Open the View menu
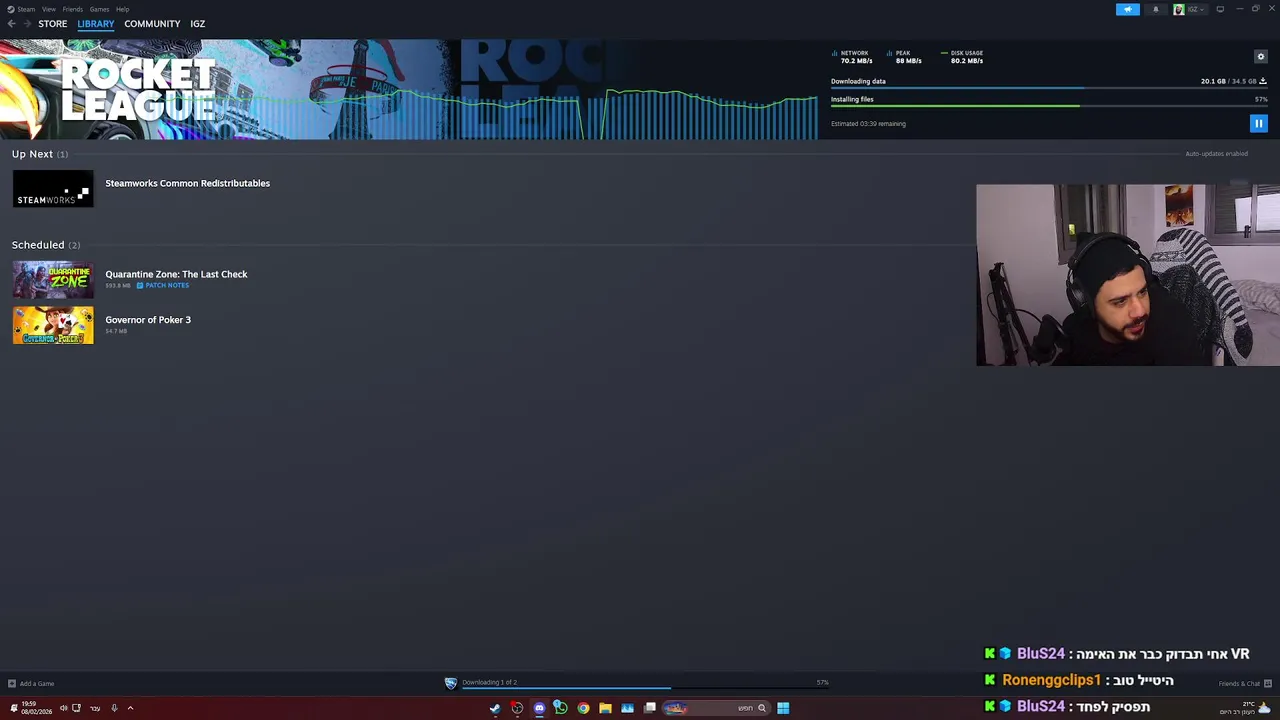Screen dimensions: 1280x720 click(49, 9)
